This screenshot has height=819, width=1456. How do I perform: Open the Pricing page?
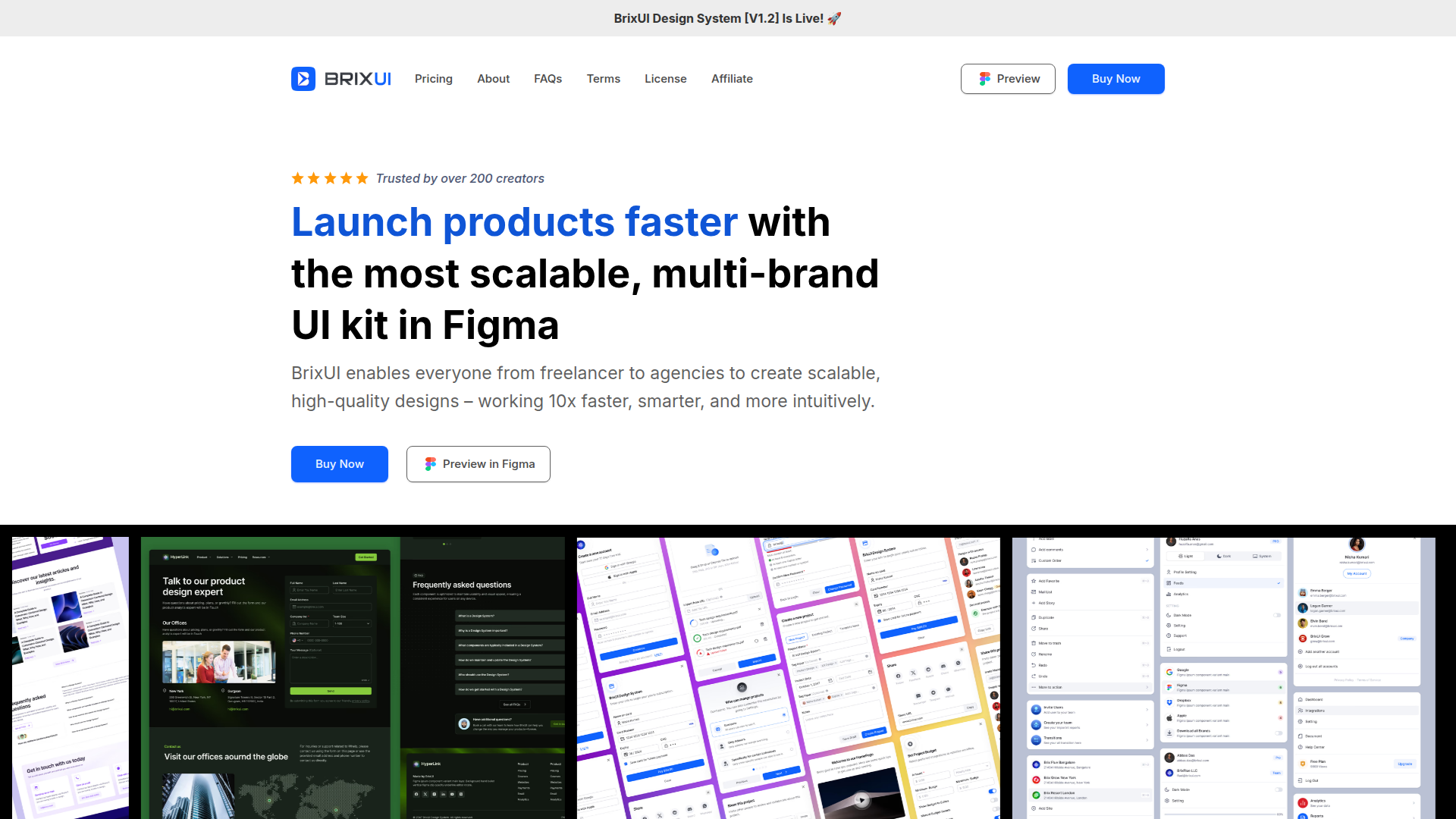434,79
